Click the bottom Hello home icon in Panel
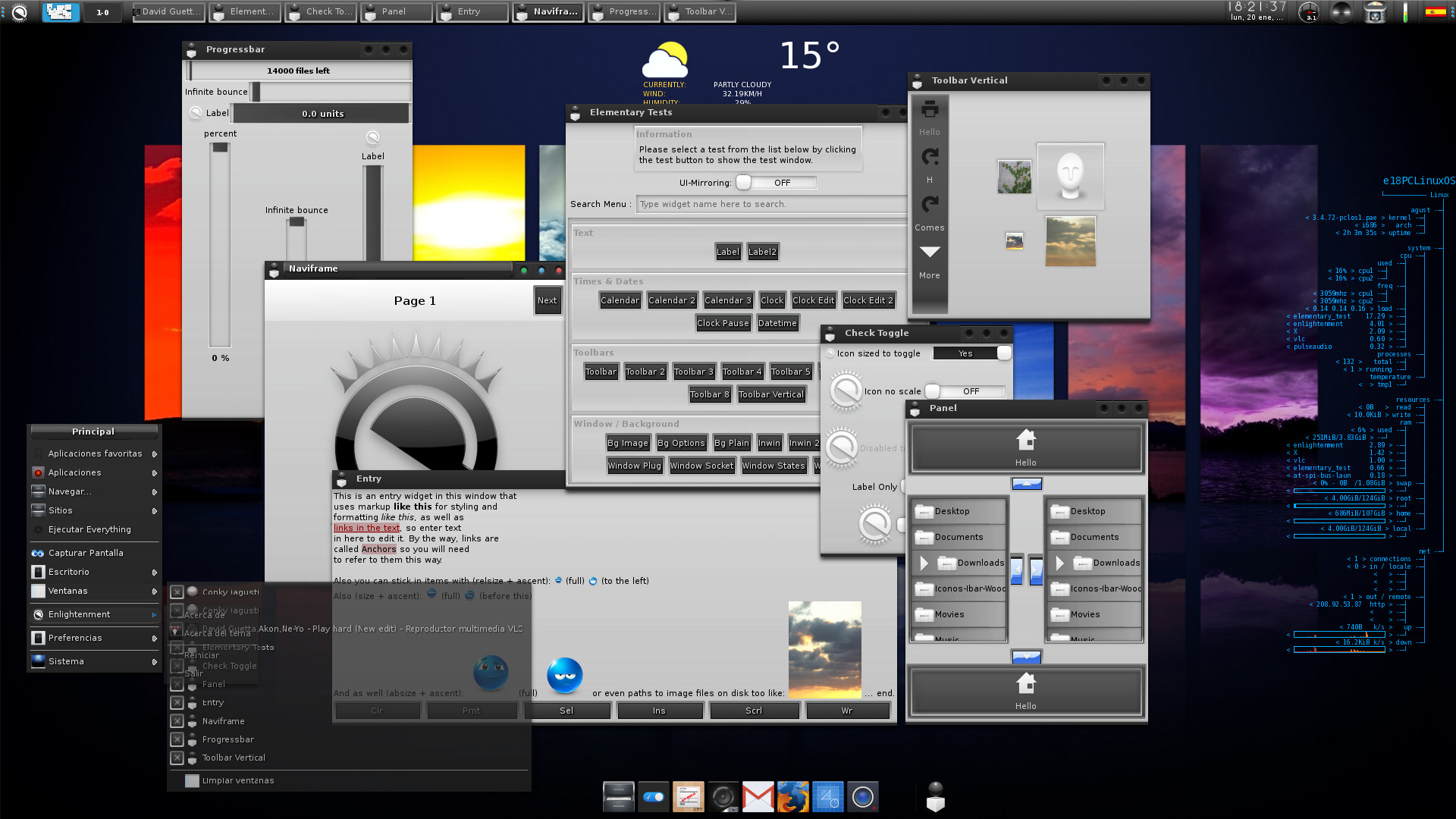This screenshot has width=1456, height=819. [x=1026, y=683]
